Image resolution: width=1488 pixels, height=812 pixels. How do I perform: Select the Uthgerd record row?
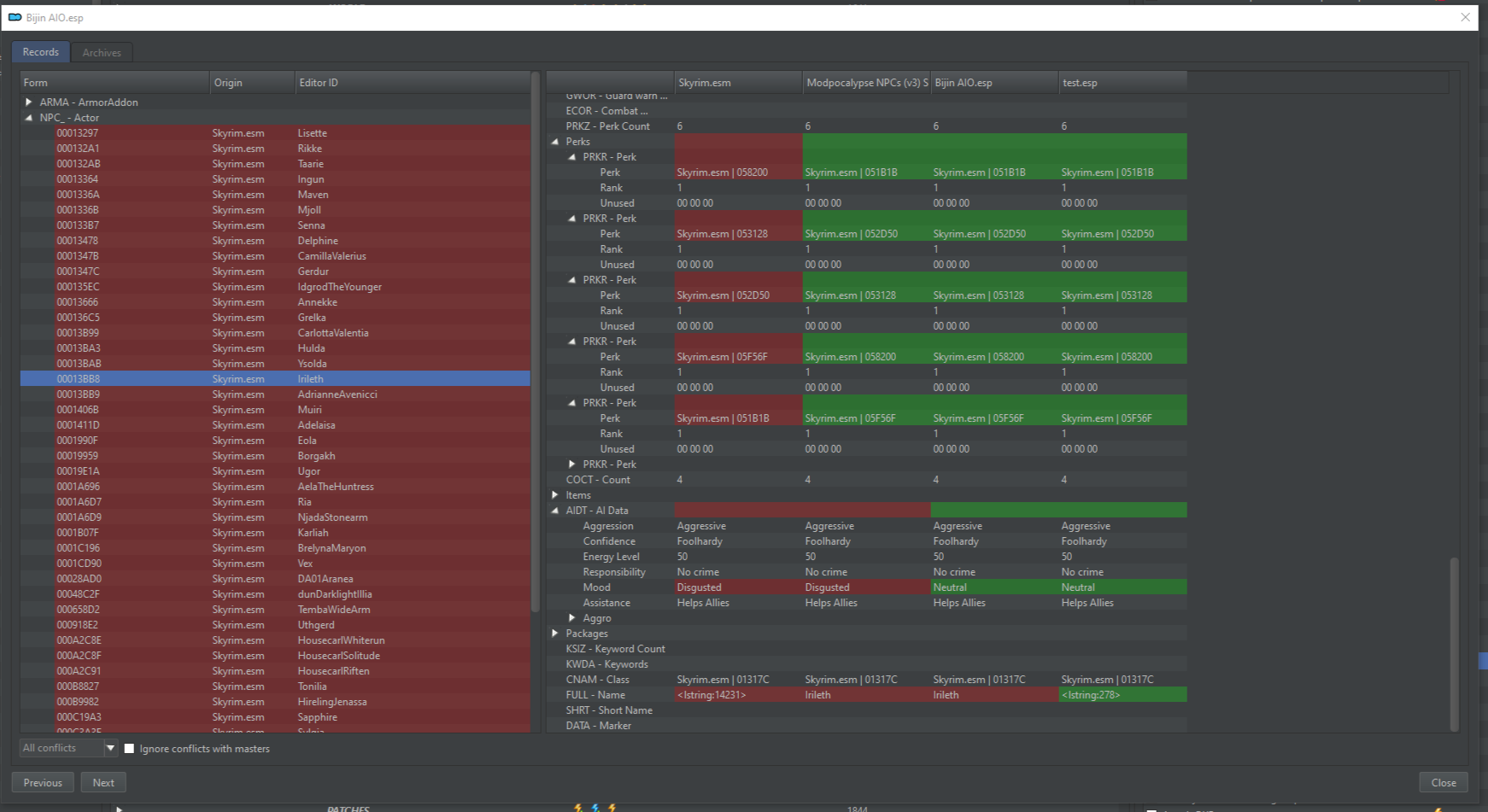(275, 625)
